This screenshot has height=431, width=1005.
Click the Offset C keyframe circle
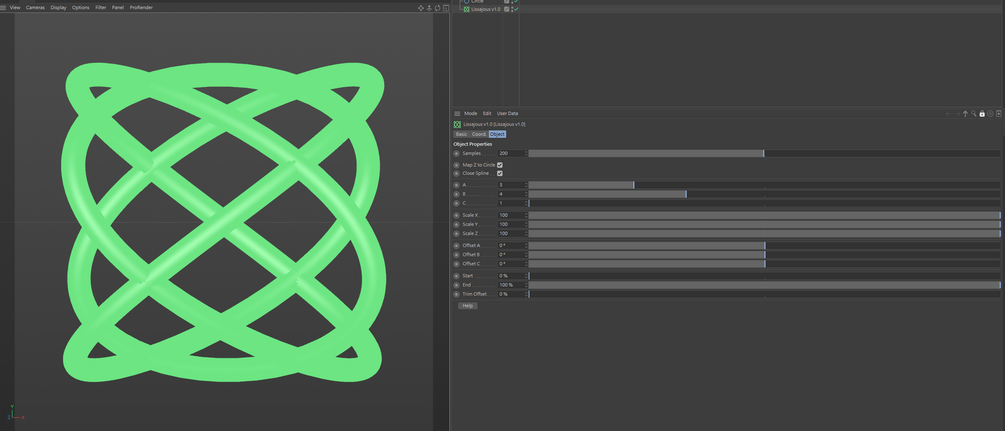point(456,264)
